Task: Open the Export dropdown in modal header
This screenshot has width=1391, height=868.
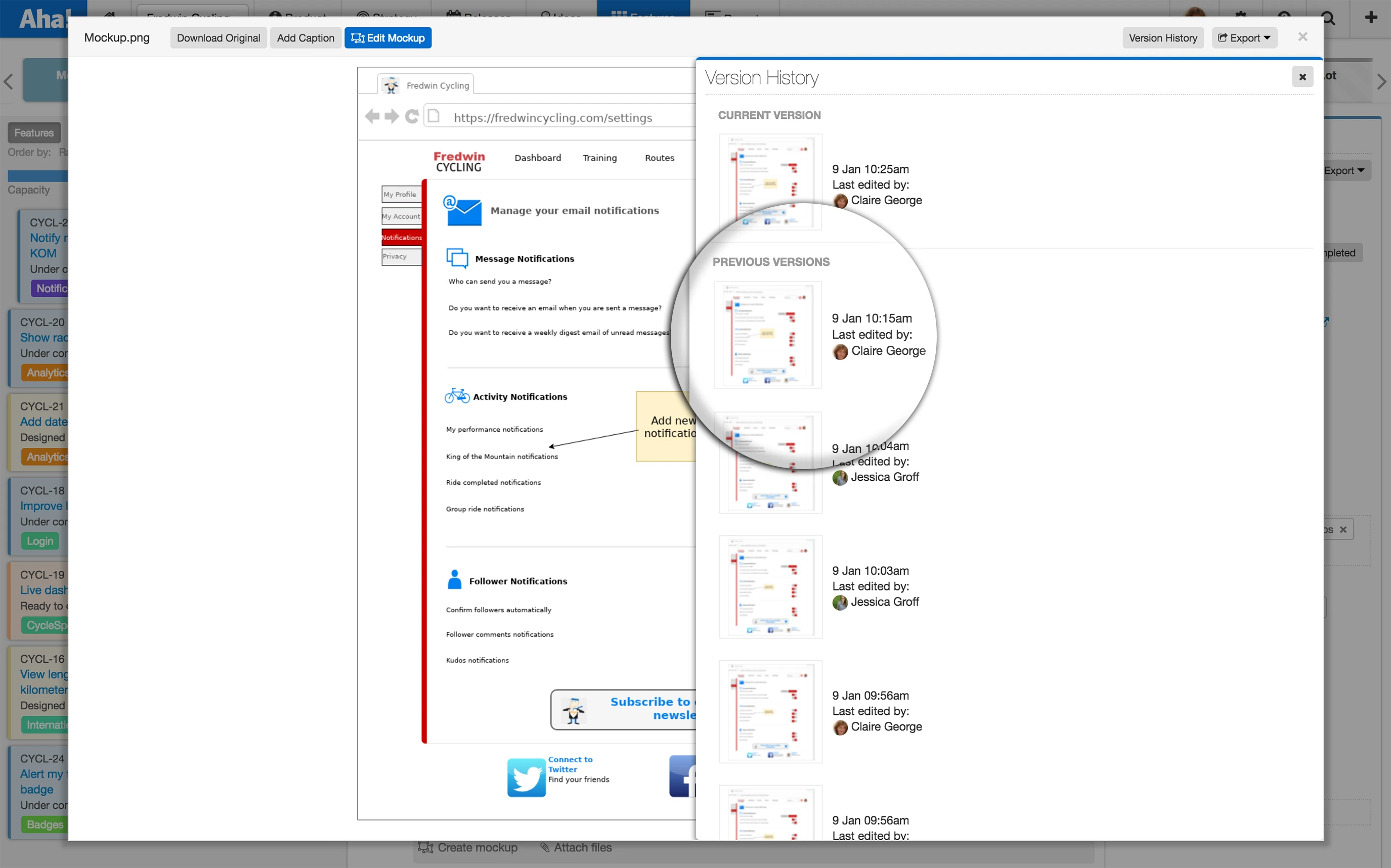Action: click(1244, 38)
